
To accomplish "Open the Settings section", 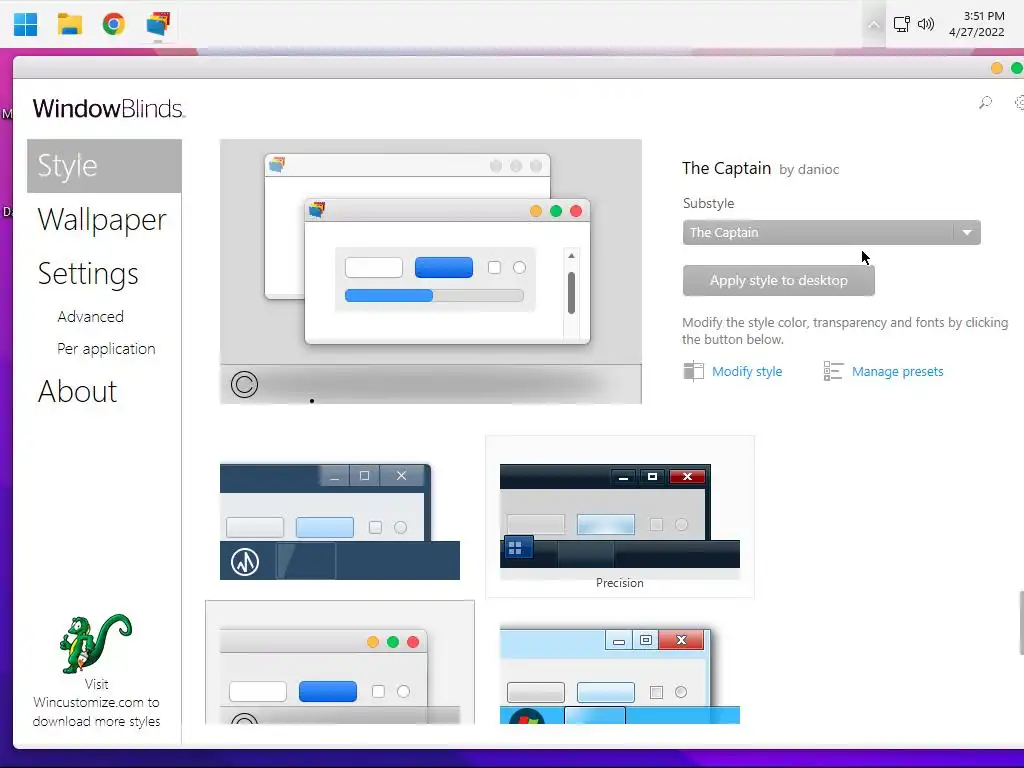I will 88,274.
